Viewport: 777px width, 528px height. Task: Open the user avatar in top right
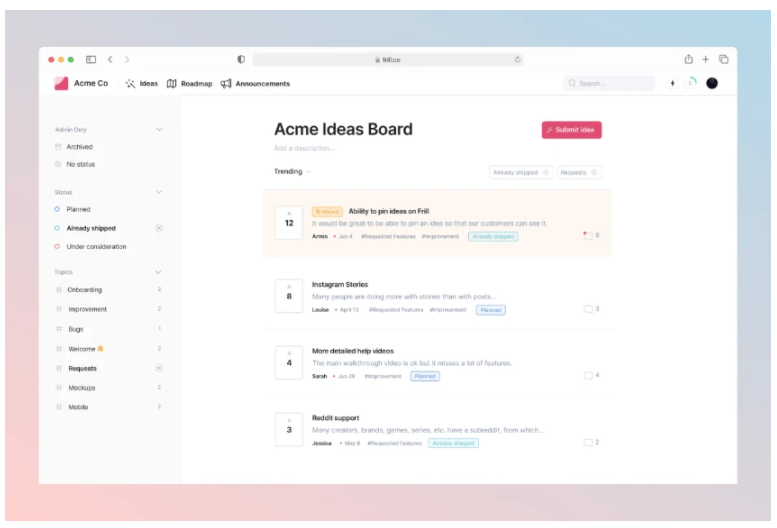pyautogui.click(x=712, y=83)
